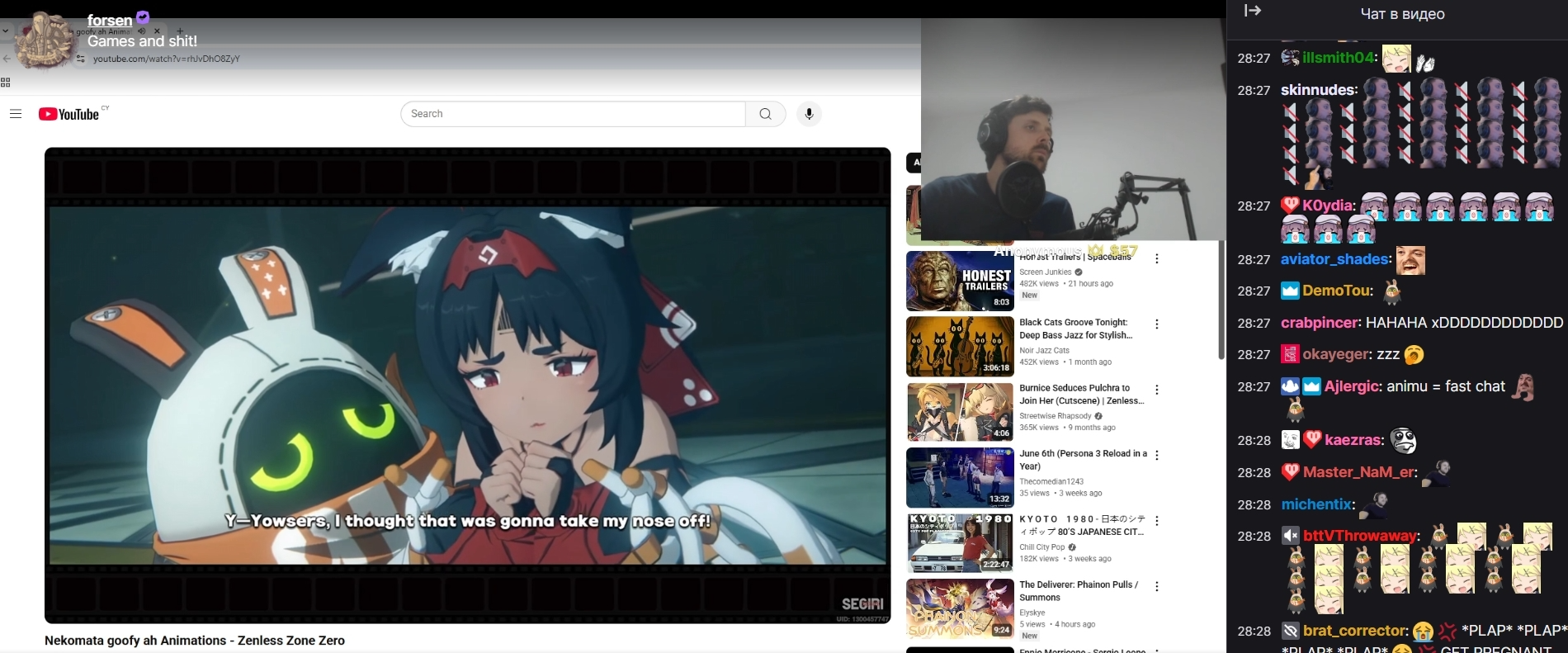Open Black Cats Groove Tonight thumbnail
The height and width of the screenshot is (653, 1568).
coord(960,347)
